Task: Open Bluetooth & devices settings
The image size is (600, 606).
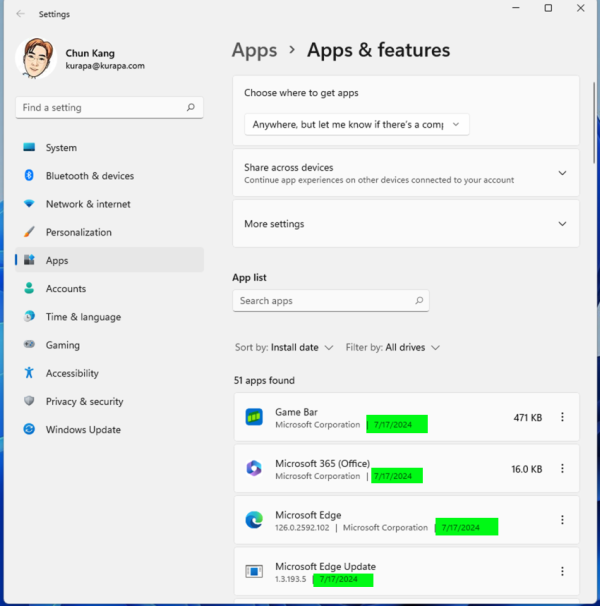Action: point(109,175)
